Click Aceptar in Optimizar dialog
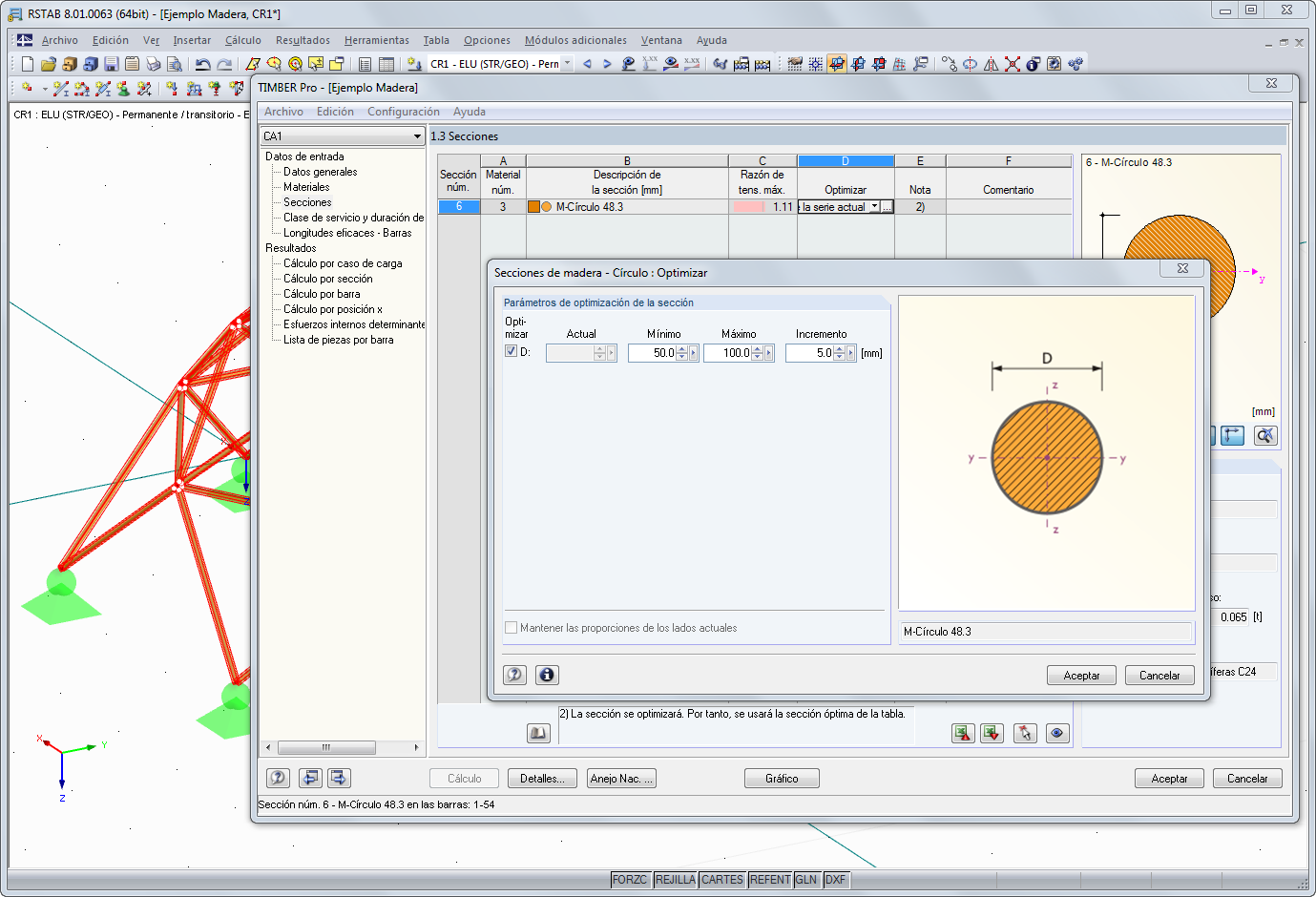The height and width of the screenshot is (897, 1316). (x=1082, y=675)
